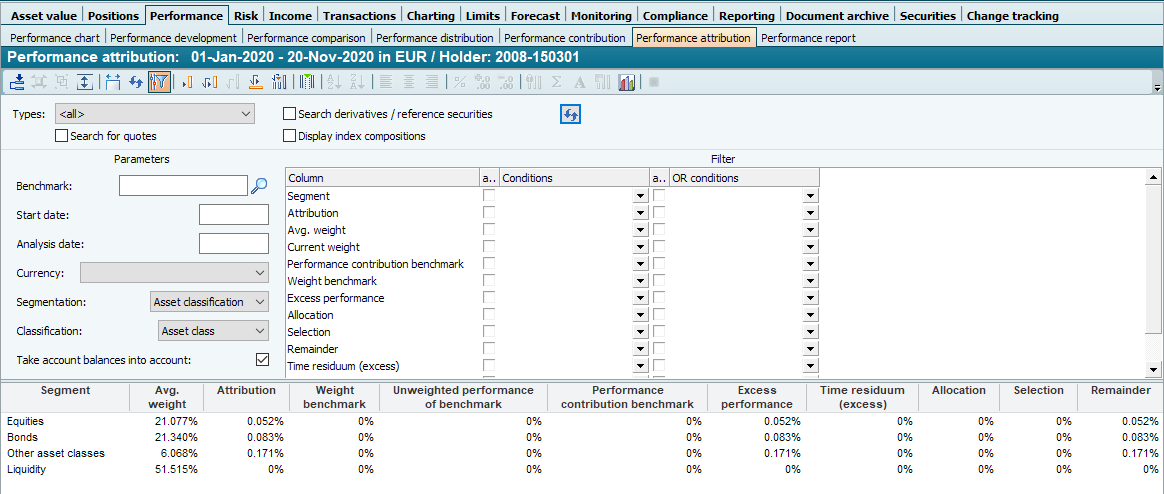This screenshot has width=1164, height=494.
Task: Click the refresh arrows icon in toolbar
Action: click(x=135, y=82)
